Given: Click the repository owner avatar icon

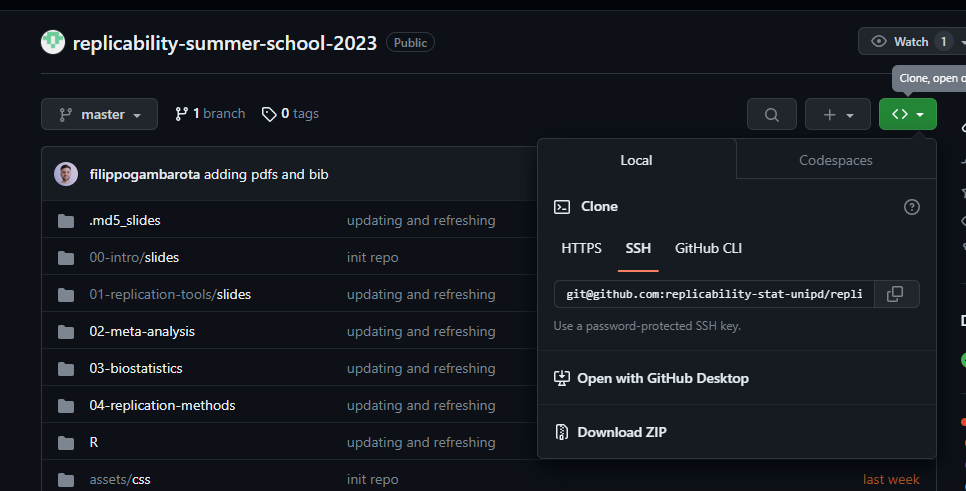Looking at the screenshot, I should (52, 42).
